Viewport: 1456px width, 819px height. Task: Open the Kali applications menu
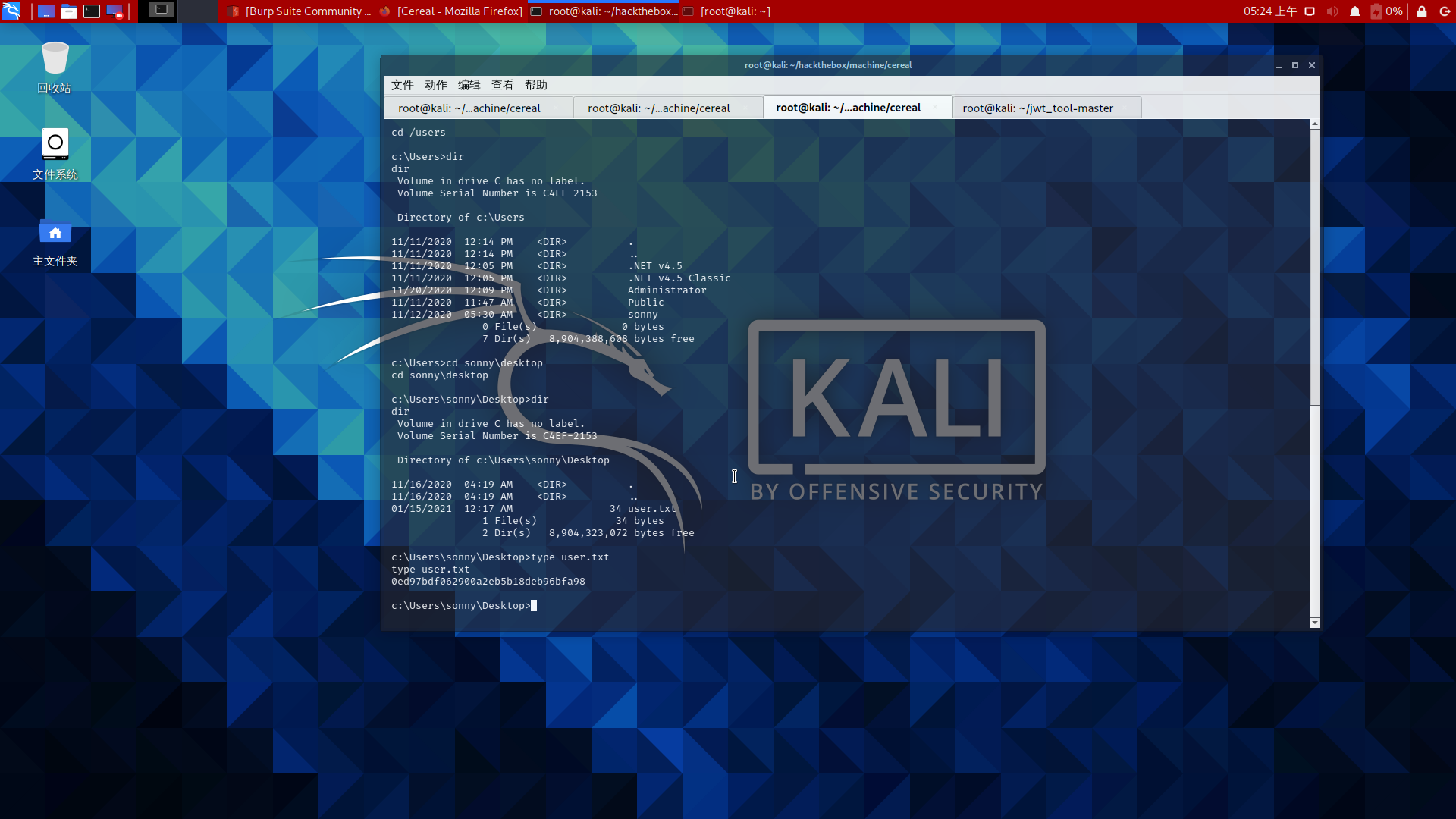click(11, 11)
